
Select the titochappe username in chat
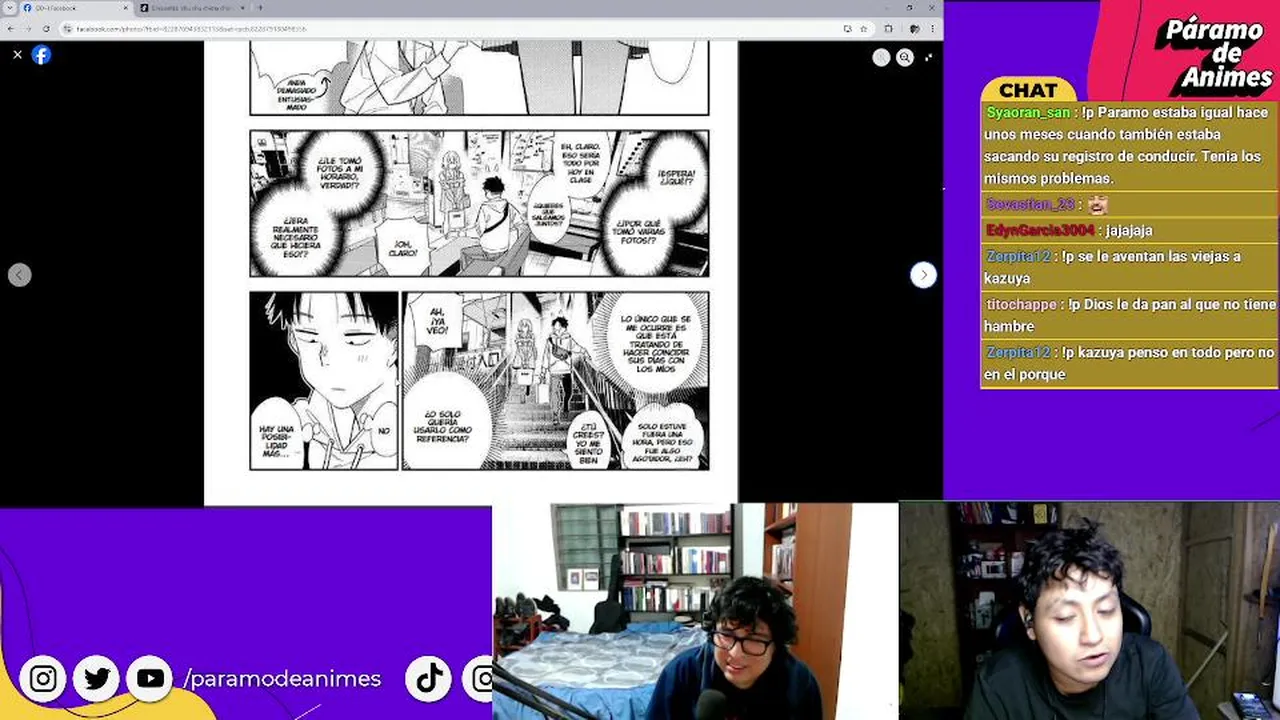coord(1021,304)
